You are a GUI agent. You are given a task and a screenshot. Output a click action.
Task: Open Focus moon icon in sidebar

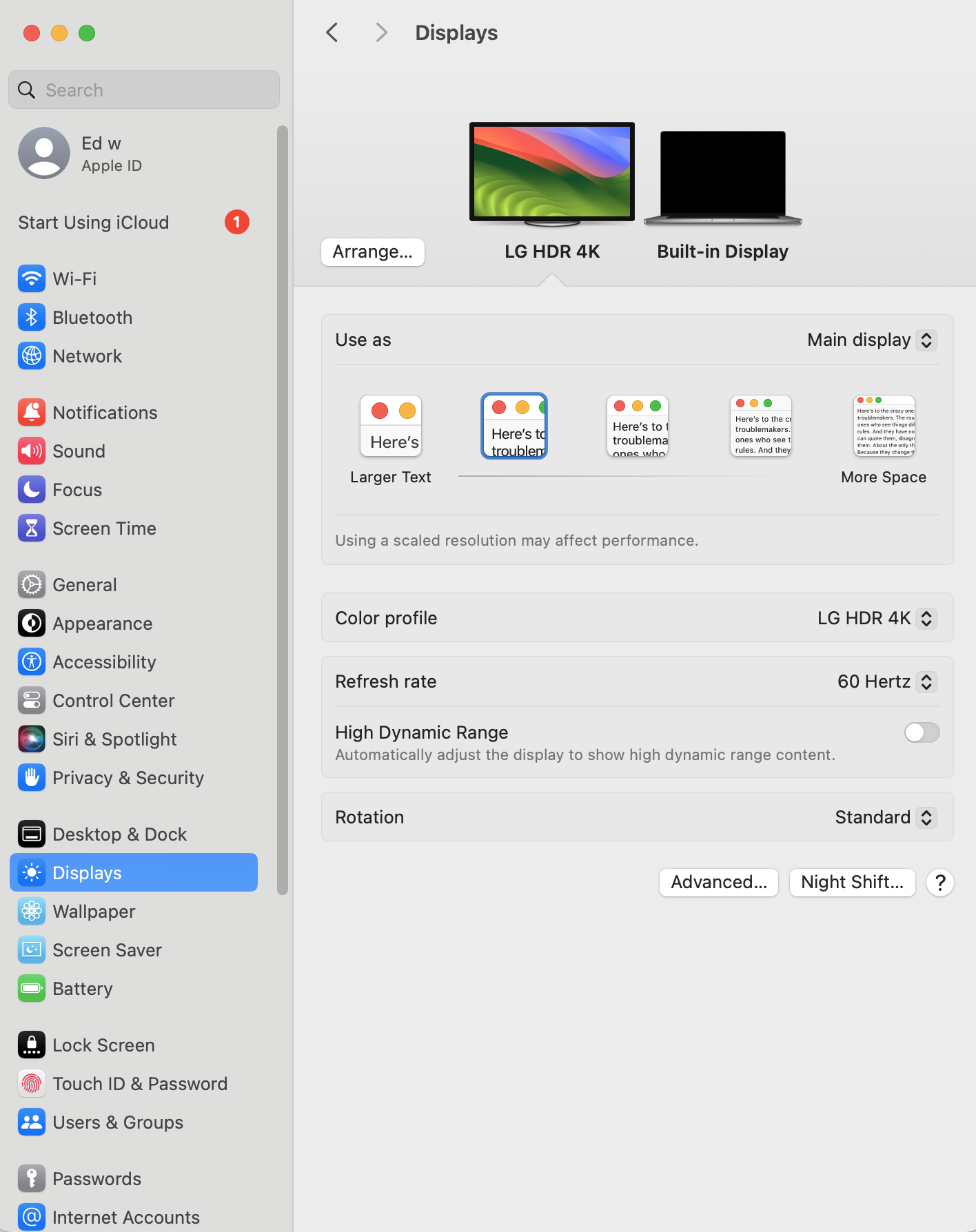coord(32,490)
